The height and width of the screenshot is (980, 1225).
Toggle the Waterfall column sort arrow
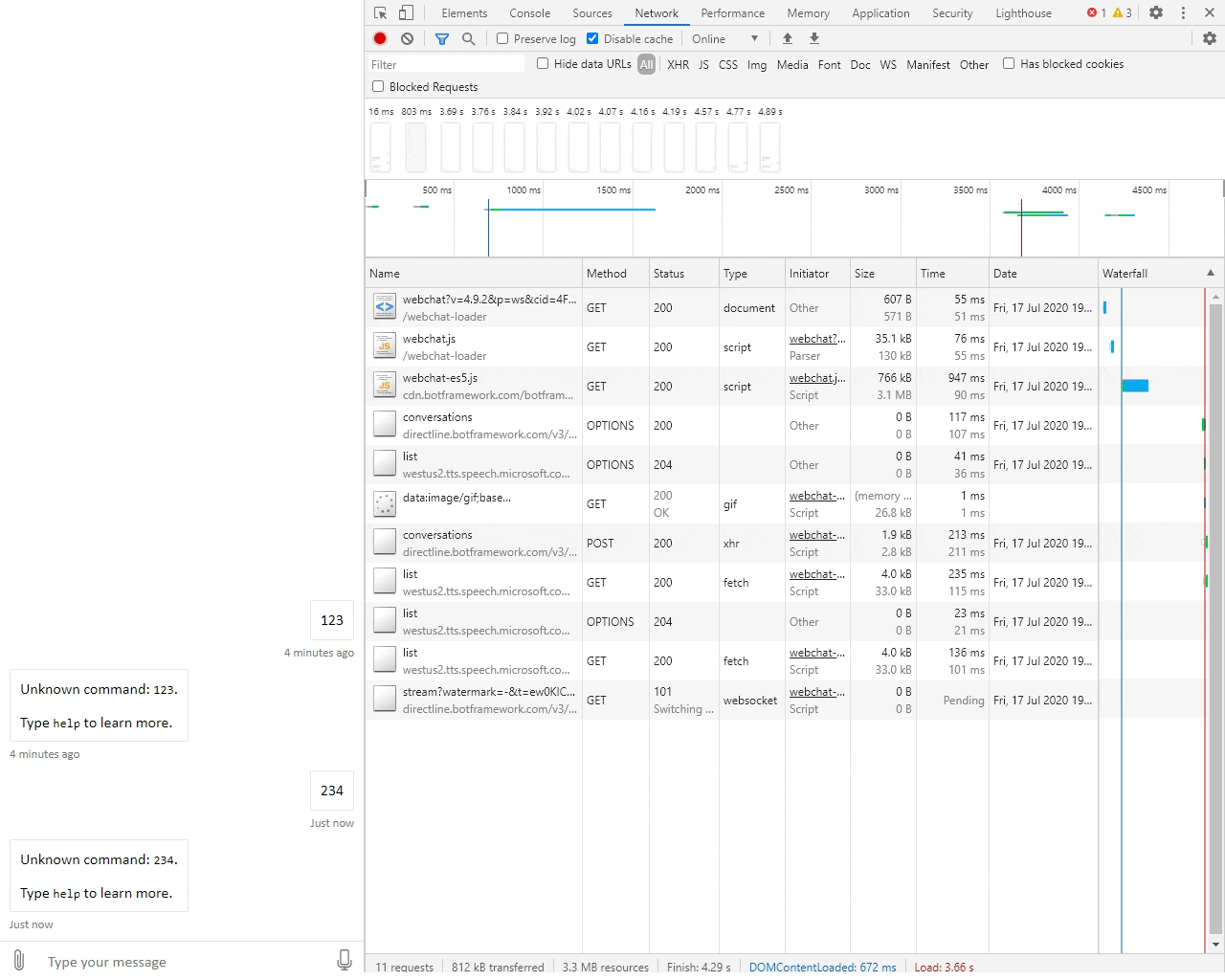(x=1209, y=273)
